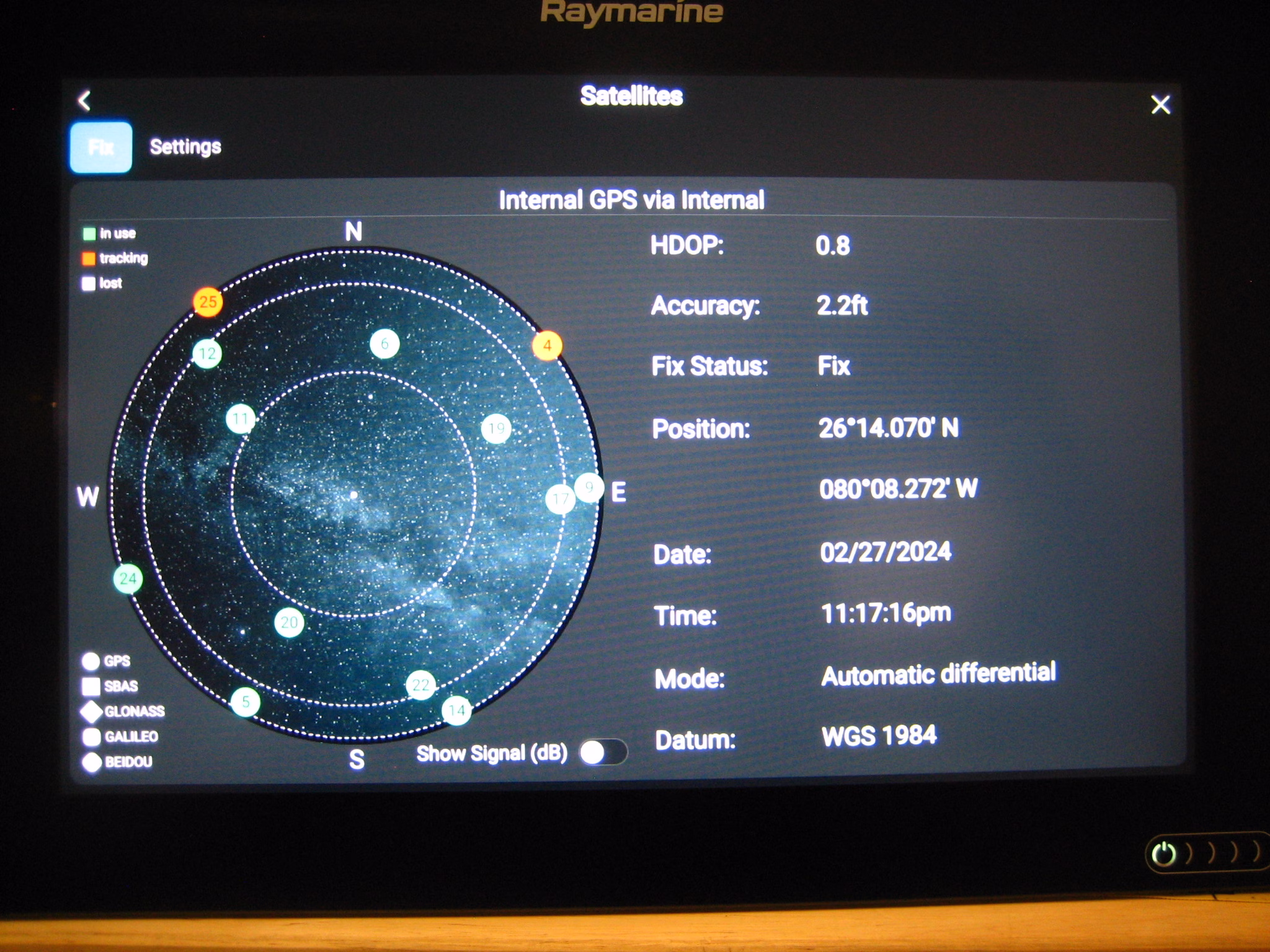Select satellite 20 marker

289,622
